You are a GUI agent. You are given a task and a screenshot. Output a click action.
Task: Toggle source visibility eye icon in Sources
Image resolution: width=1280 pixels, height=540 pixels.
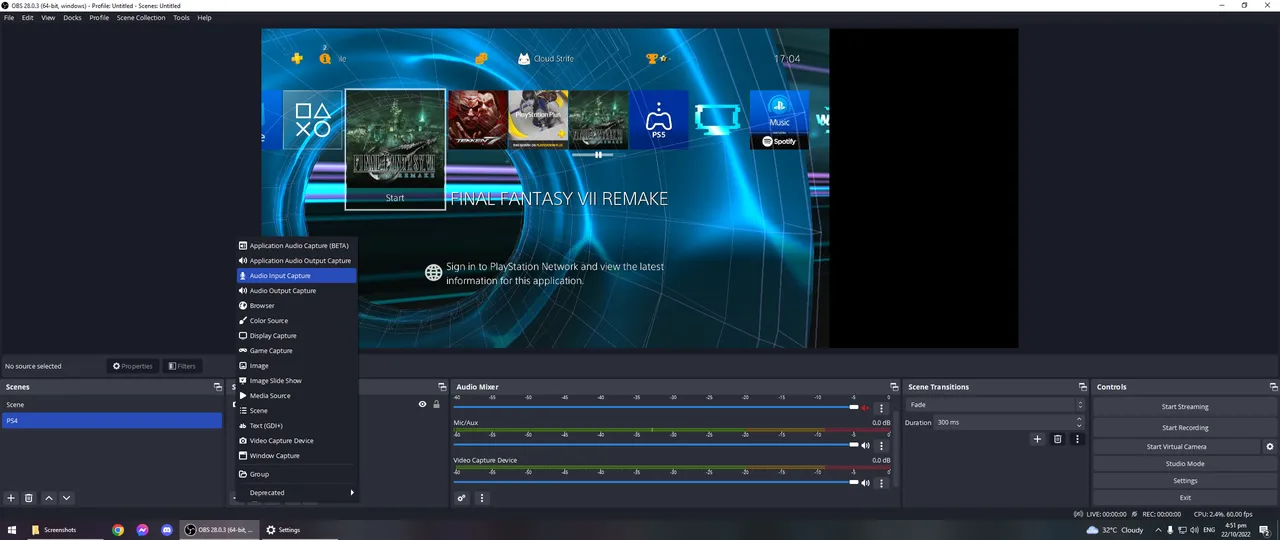tap(422, 405)
